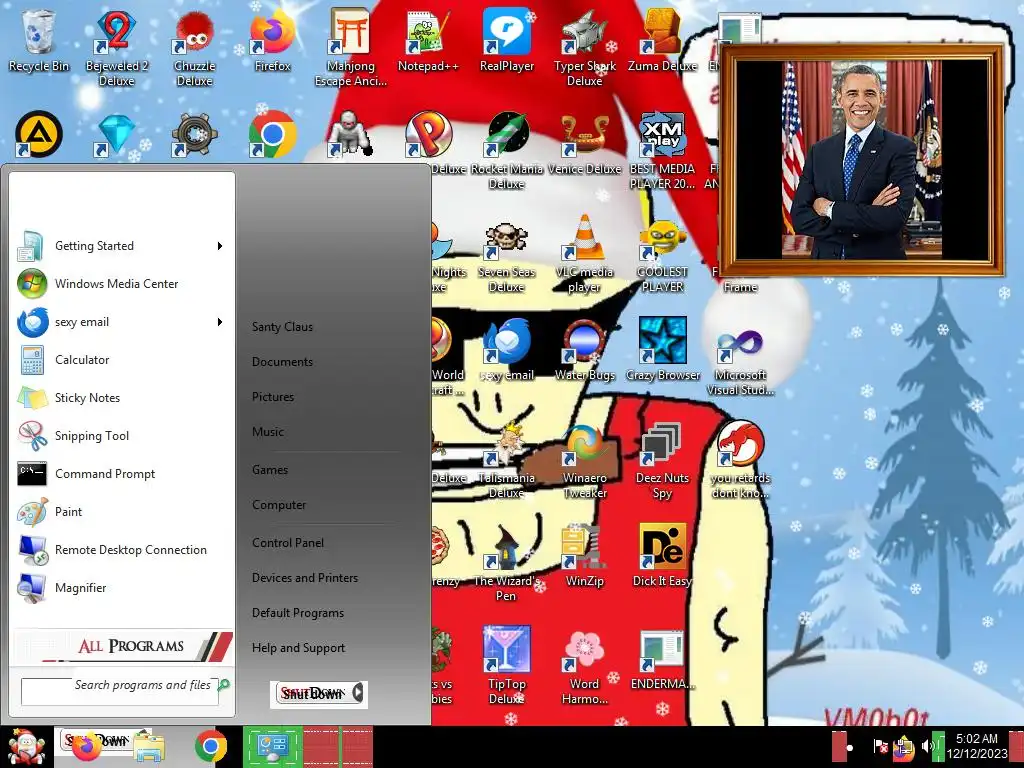Open Pictures from Start menu
Screen dimensions: 1024x768
[x=273, y=396]
